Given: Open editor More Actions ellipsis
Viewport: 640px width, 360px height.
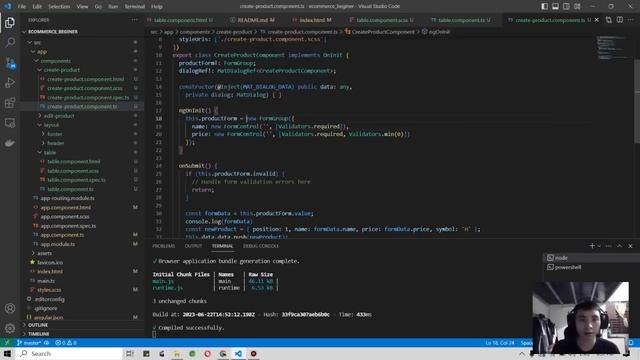Looking at the screenshot, I should (631, 20).
